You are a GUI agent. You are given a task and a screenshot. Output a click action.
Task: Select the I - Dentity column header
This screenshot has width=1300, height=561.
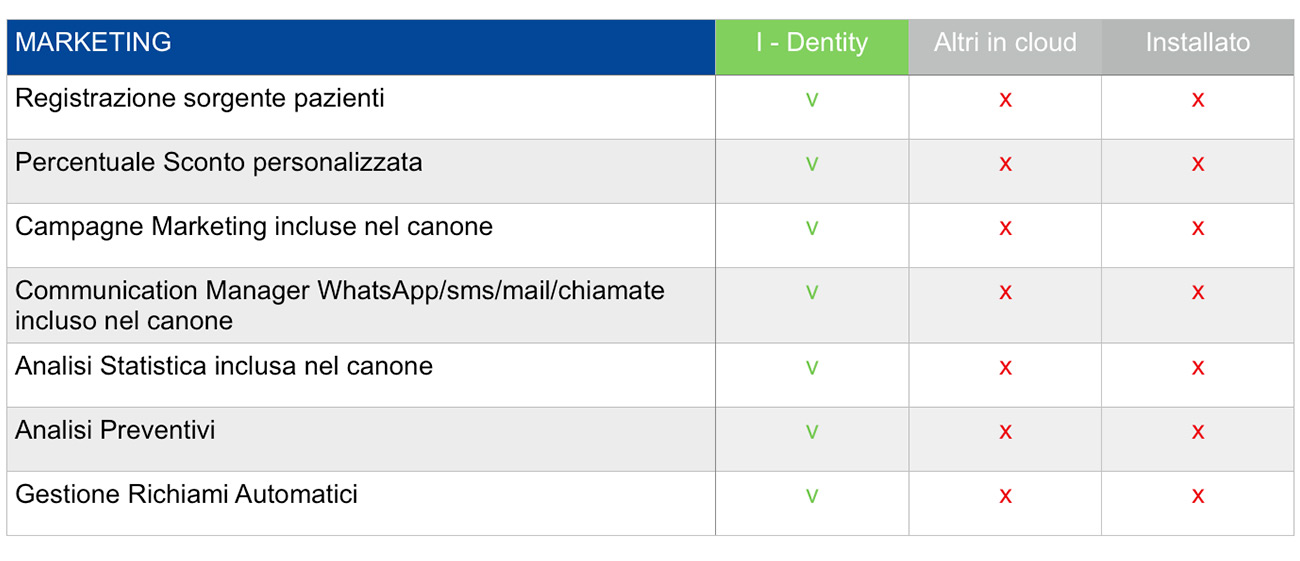(812, 43)
